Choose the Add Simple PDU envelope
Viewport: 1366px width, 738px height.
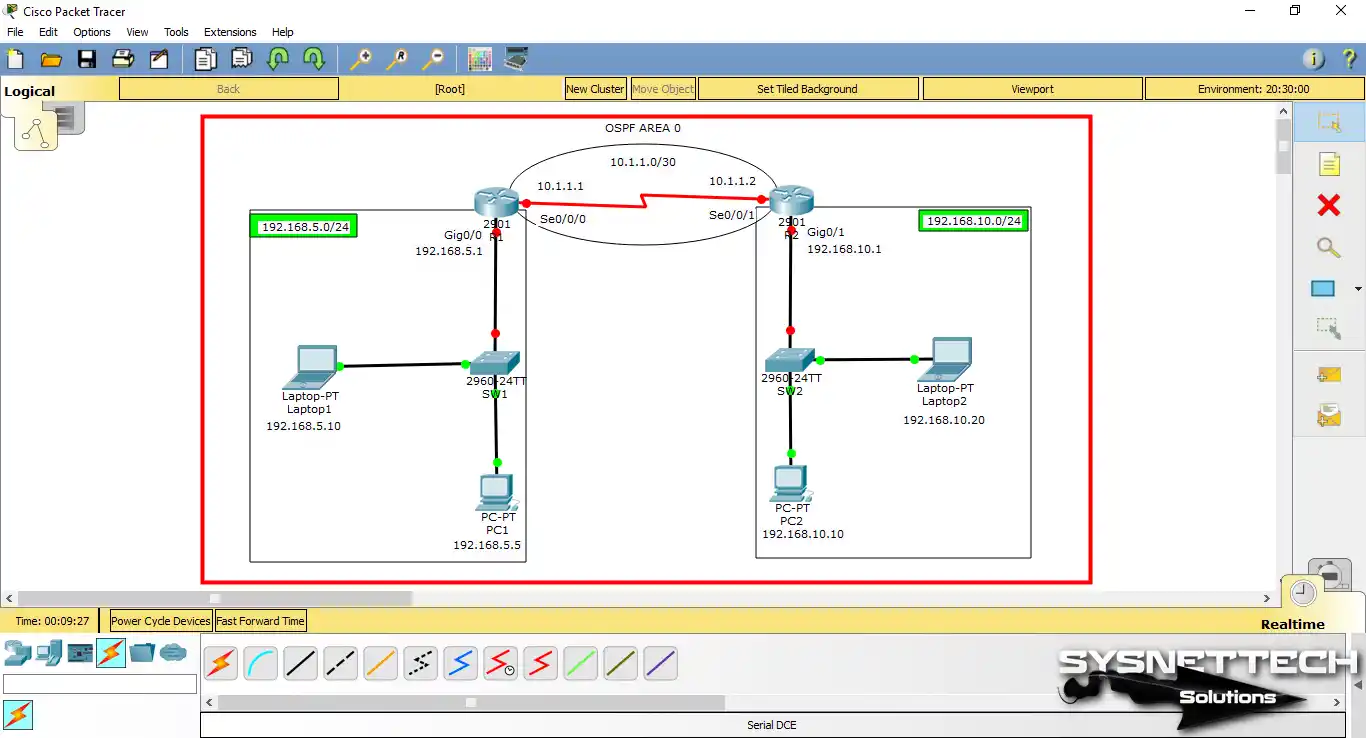point(1328,375)
